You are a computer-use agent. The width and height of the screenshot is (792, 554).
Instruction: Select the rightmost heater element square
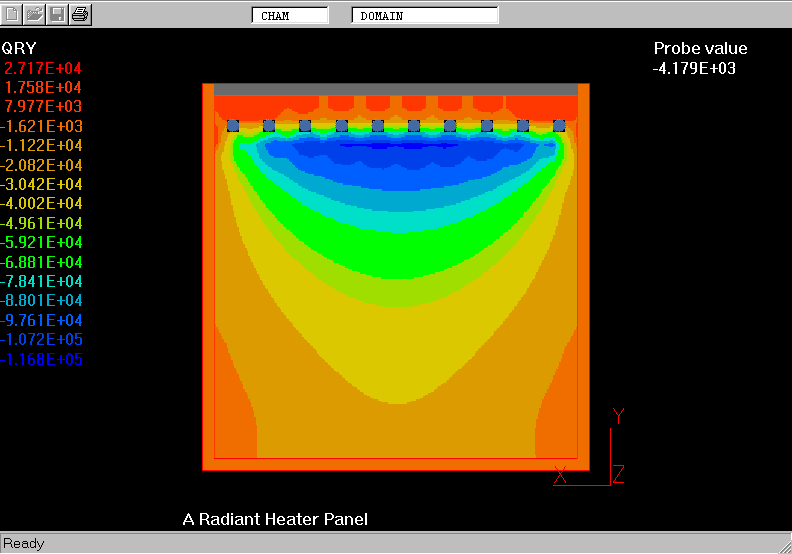click(x=559, y=125)
